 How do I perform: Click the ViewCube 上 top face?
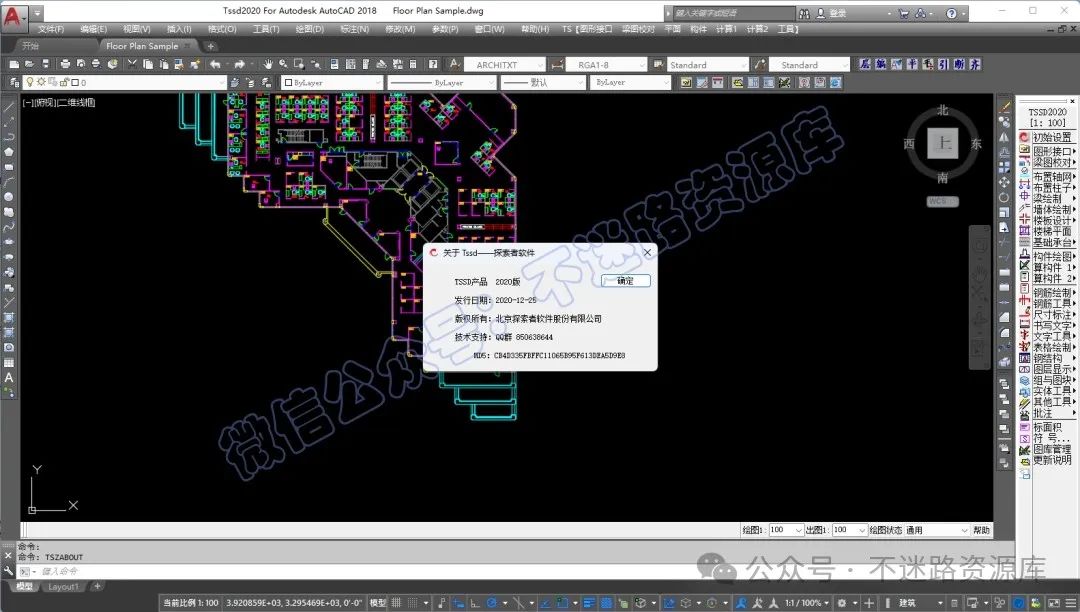point(943,144)
